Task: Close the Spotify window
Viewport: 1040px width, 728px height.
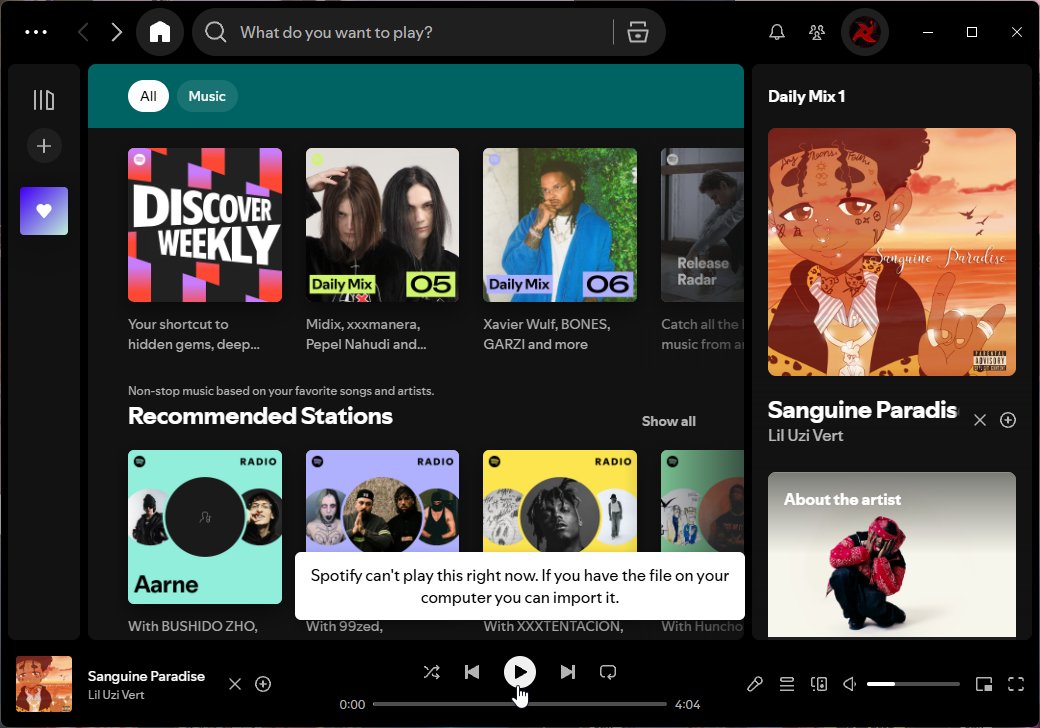Action: [x=1016, y=32]
